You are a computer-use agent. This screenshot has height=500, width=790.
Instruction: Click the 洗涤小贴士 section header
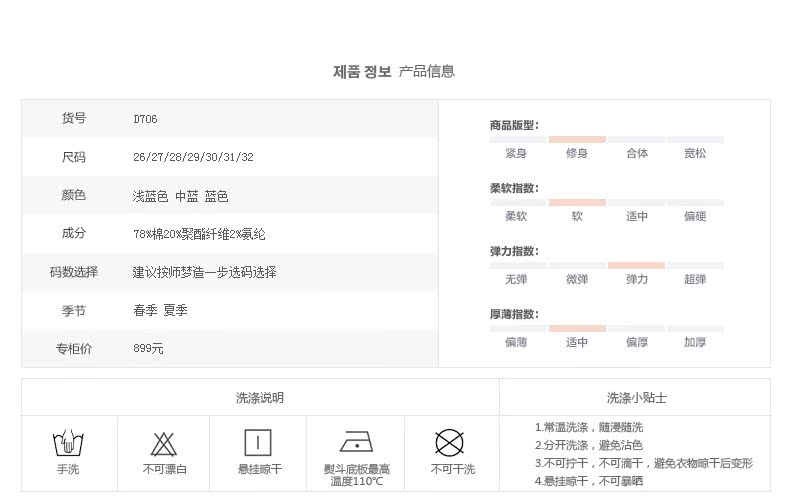[637, 398]
